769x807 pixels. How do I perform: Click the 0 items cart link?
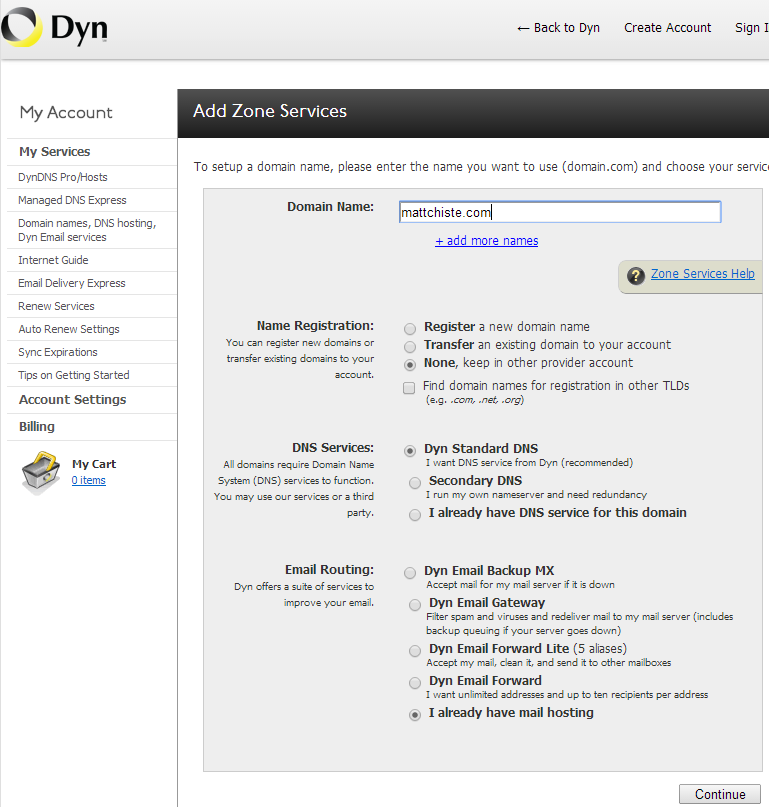coord(89,480)
